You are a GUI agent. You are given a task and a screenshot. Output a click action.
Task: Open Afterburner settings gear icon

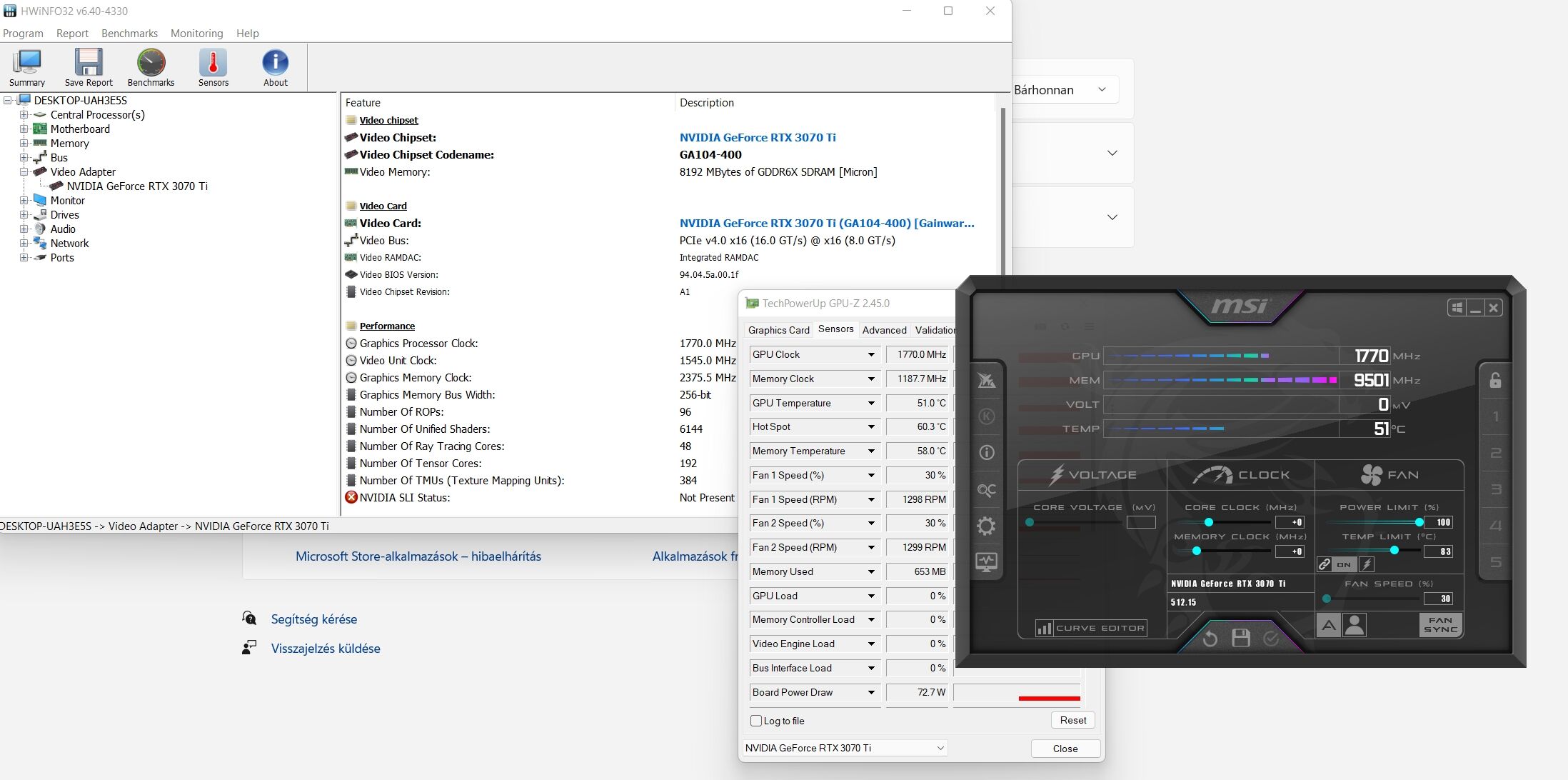(986, 526)
